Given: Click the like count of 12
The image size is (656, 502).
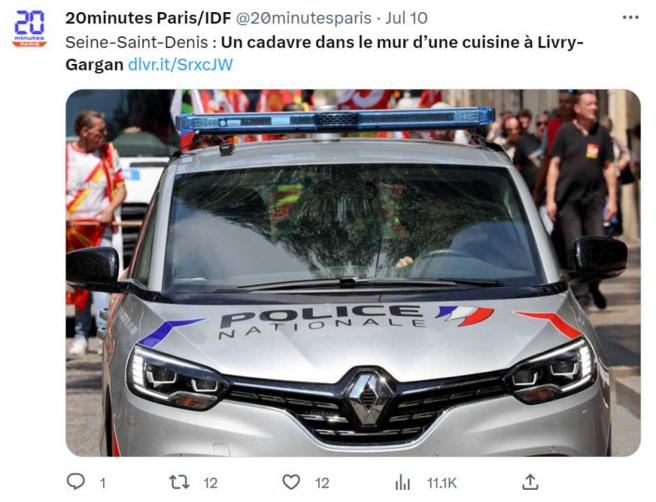Looking at the screenshot, I should click(x=322, y=483).
